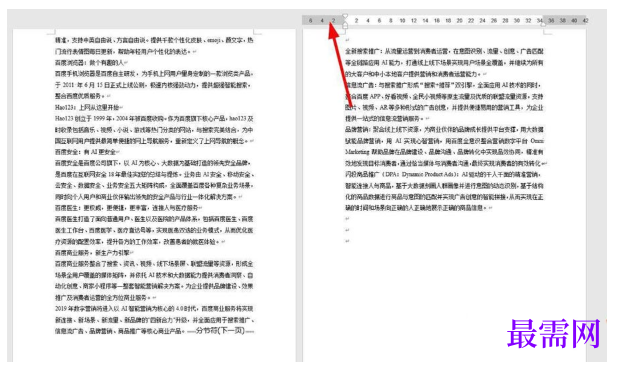This screenshot has height=365, width=619.
Task: Click the right gray margin area of ruler
Action: pos(566,20)
